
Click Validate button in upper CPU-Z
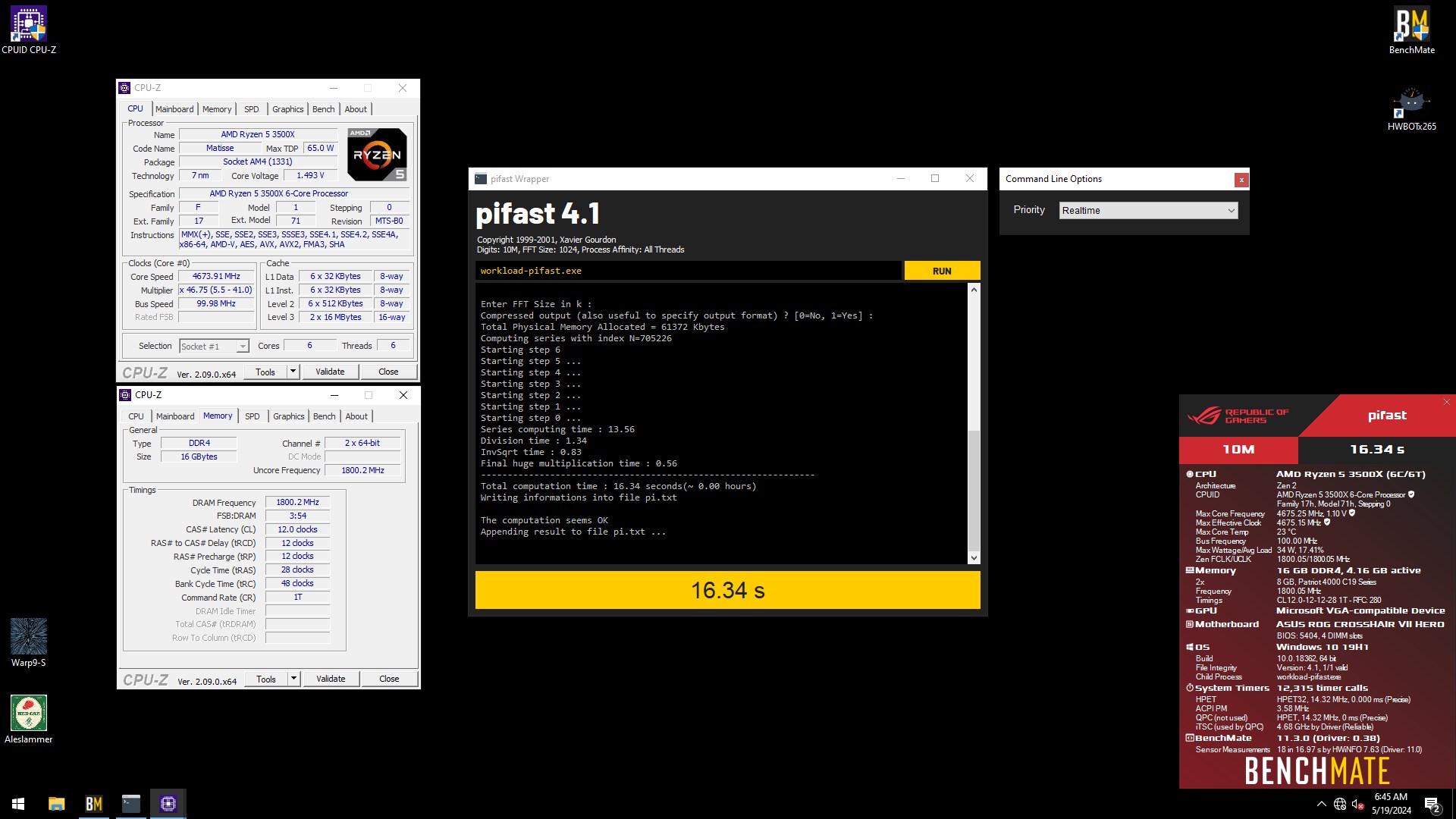click(330, 372)
